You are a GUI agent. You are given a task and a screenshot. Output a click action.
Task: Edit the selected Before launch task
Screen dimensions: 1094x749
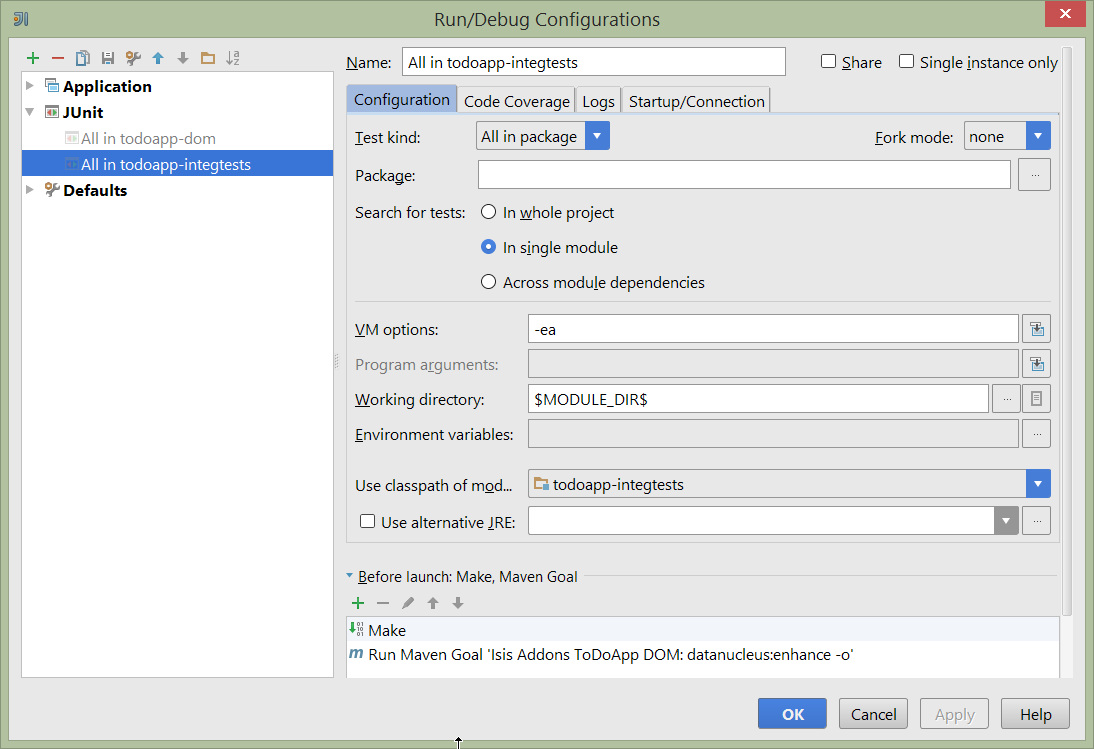[407, 603]
